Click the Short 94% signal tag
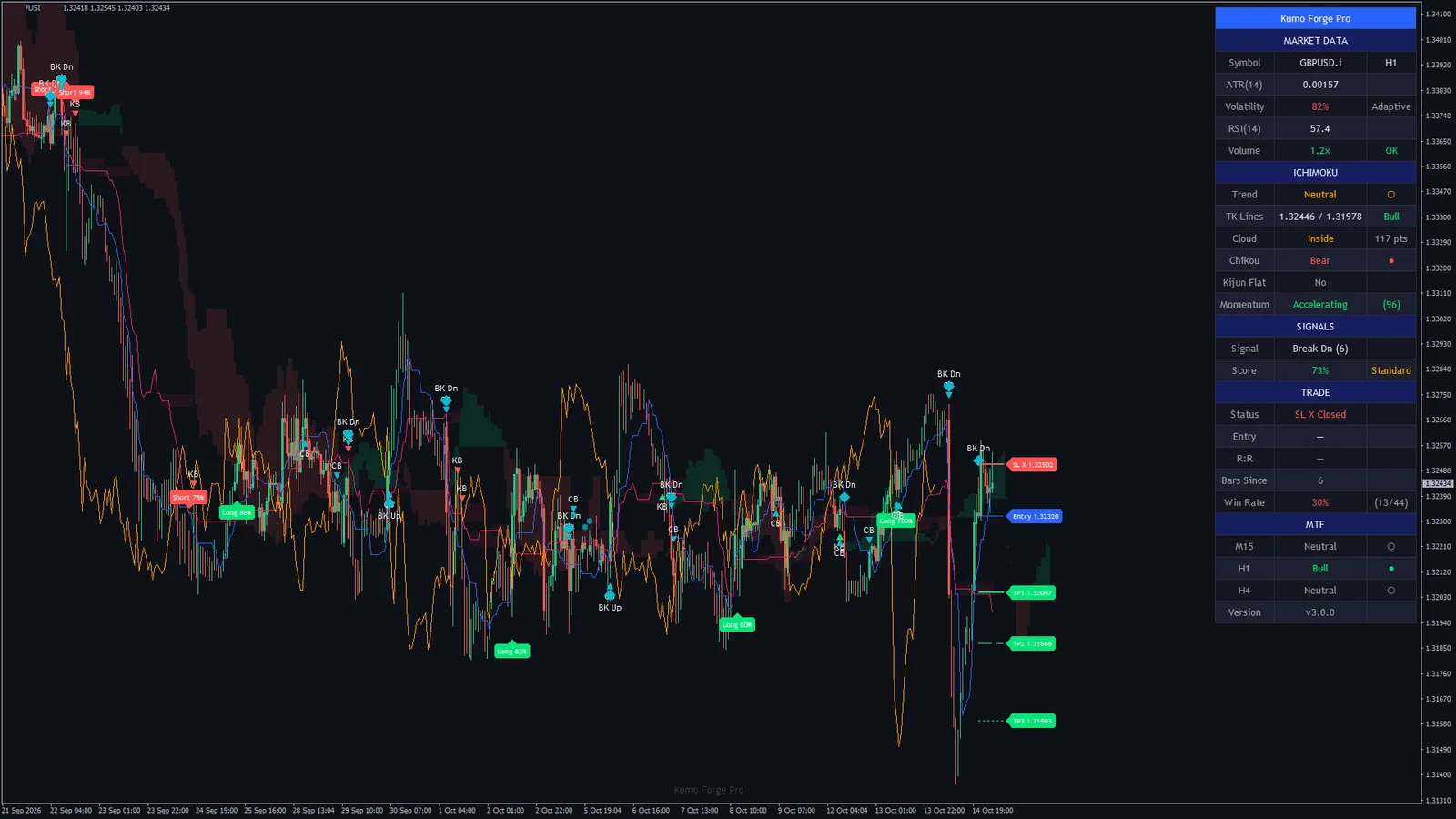This screenshot has width=1456, height=819. pos(75,92)
